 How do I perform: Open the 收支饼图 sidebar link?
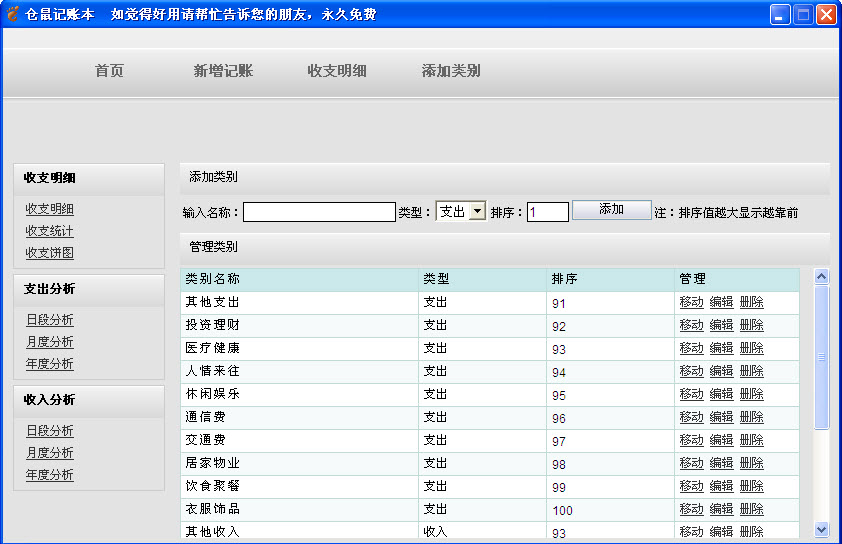tap(49, 253)
